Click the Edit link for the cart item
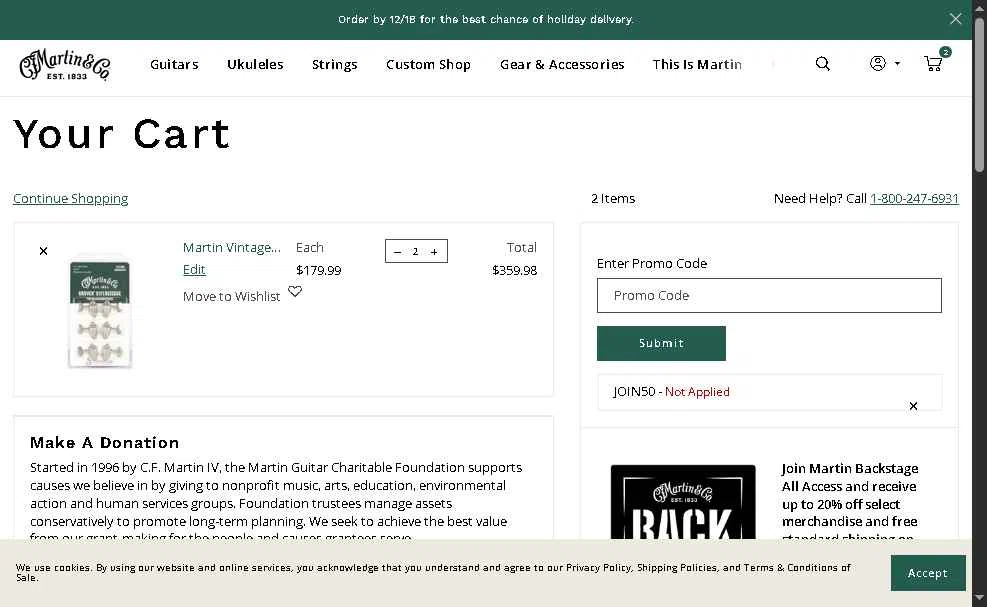This screenshot has height=607, width=987. coord(194,269)
